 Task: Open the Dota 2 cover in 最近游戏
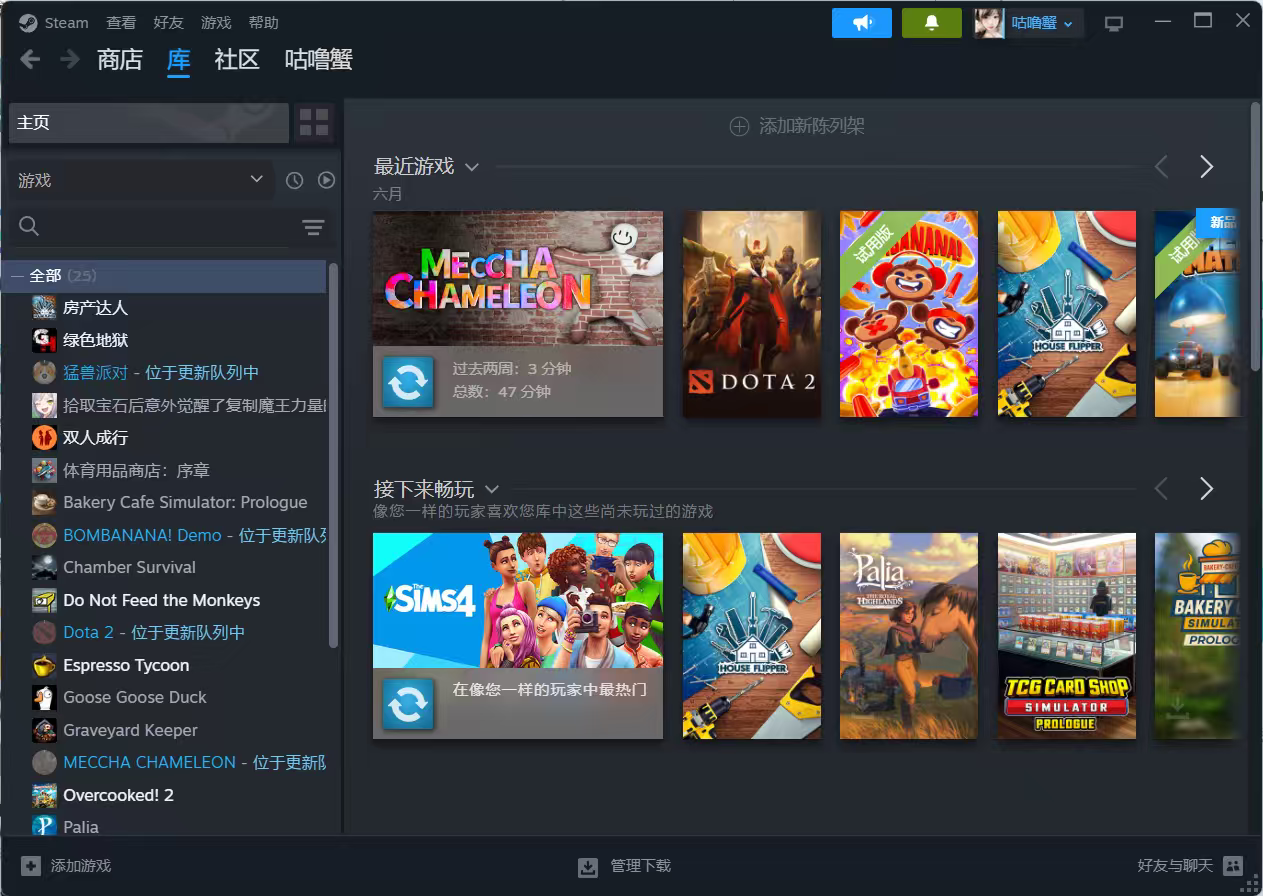pos(752,314)
